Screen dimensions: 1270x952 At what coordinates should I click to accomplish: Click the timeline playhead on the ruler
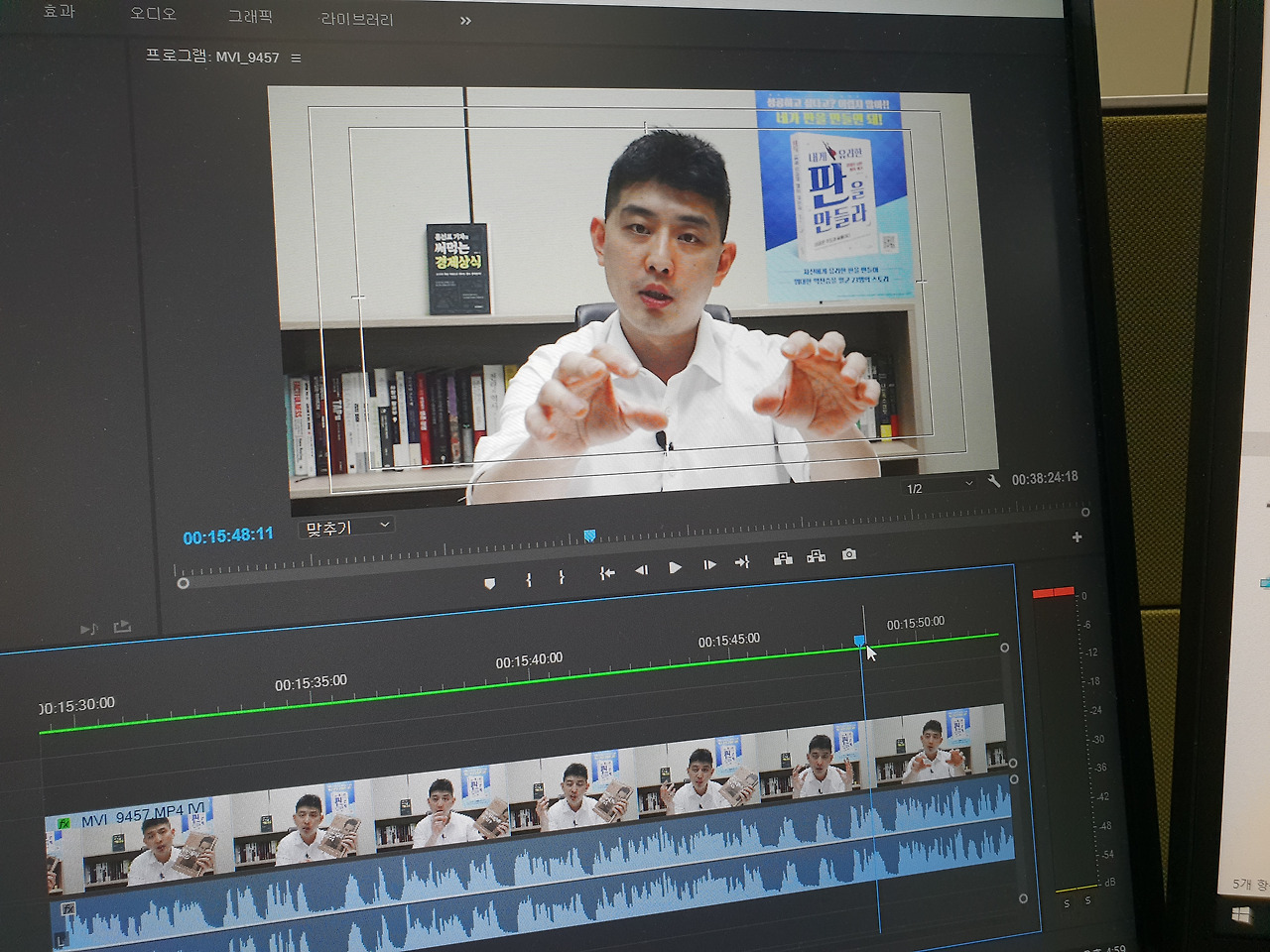pyautogui.click(x=859, y=642)
